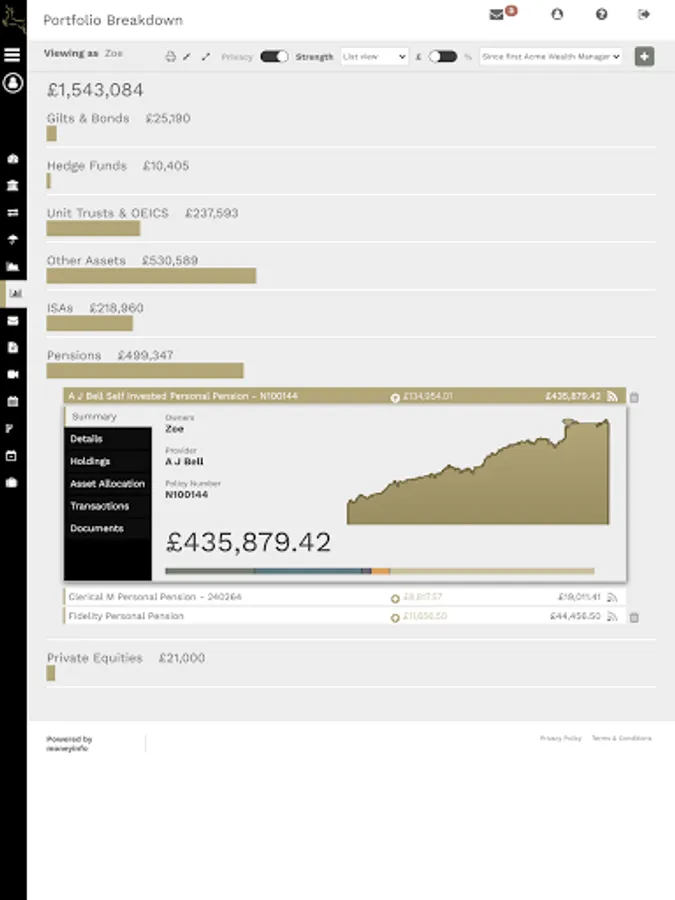Open the briefcase icon in the sidebar
Screen dimensions: 675x900
coord(13,483)
